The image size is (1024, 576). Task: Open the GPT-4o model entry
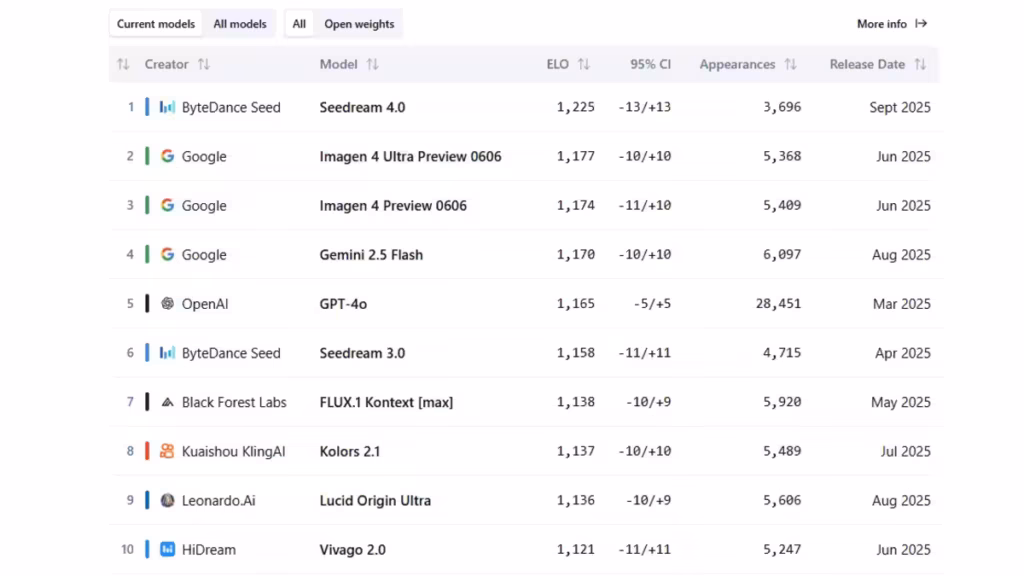coord(343,304)
